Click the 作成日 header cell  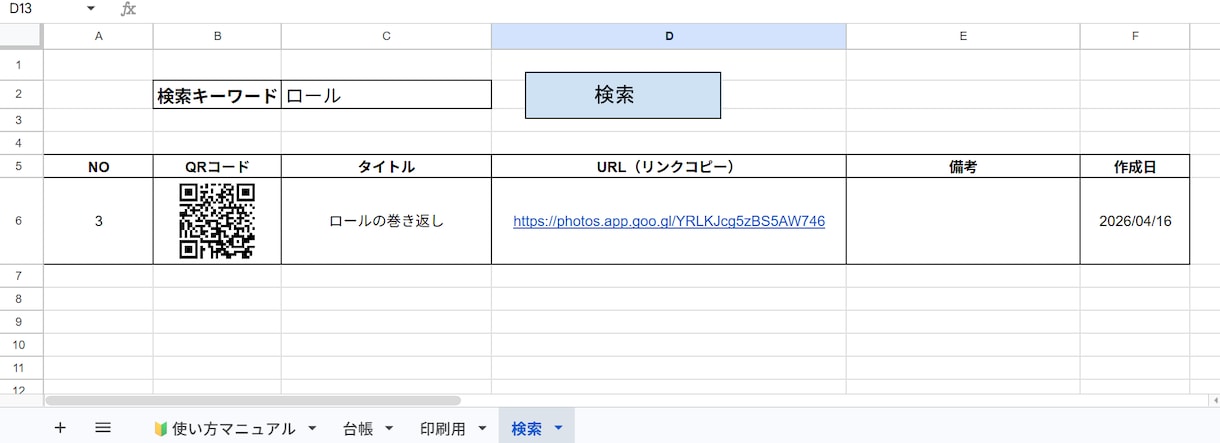(1135, 167)
